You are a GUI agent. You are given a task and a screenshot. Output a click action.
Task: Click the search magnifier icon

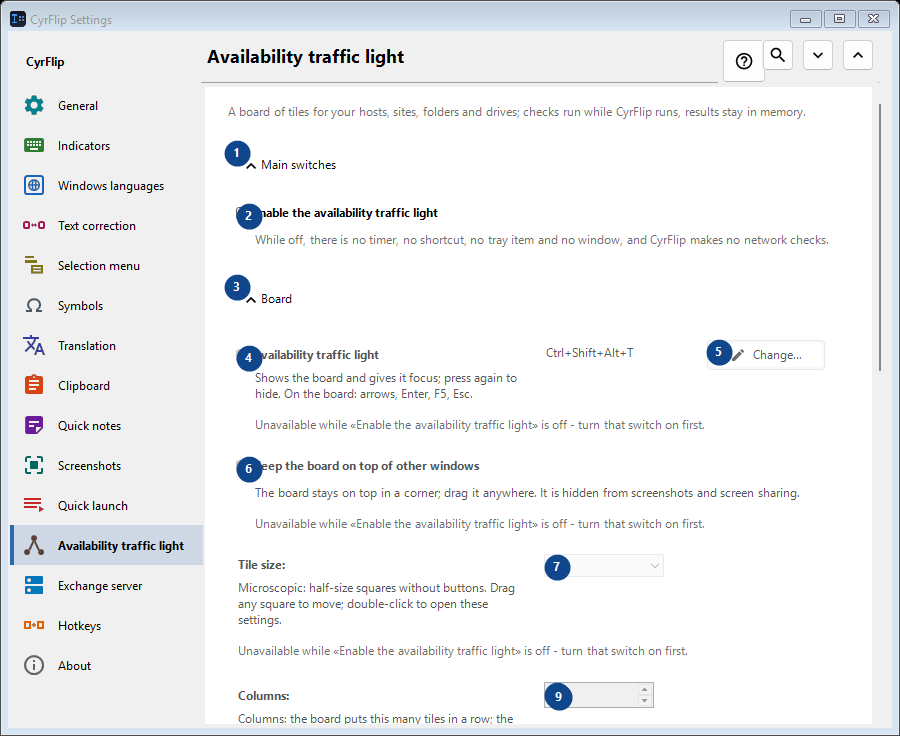[778, 55]
